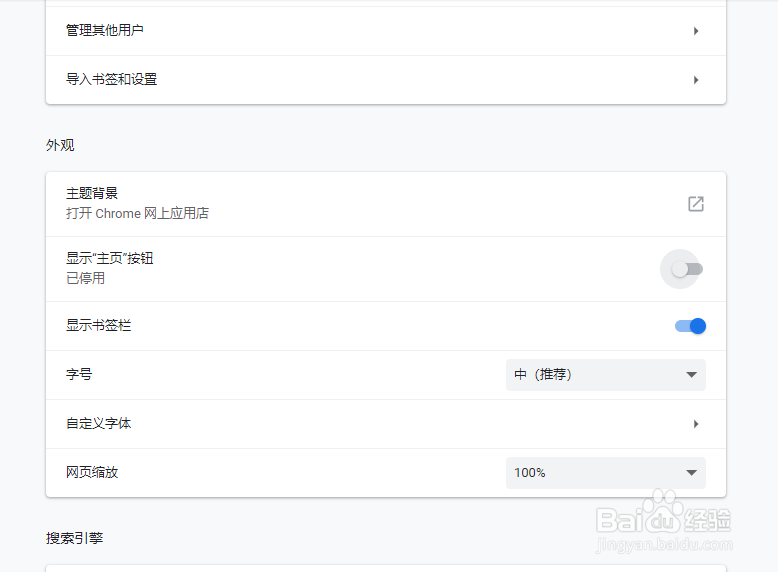Click the arrow beside 管理其他用户
This screenshot has width=778, height=572.
[696, 31]
